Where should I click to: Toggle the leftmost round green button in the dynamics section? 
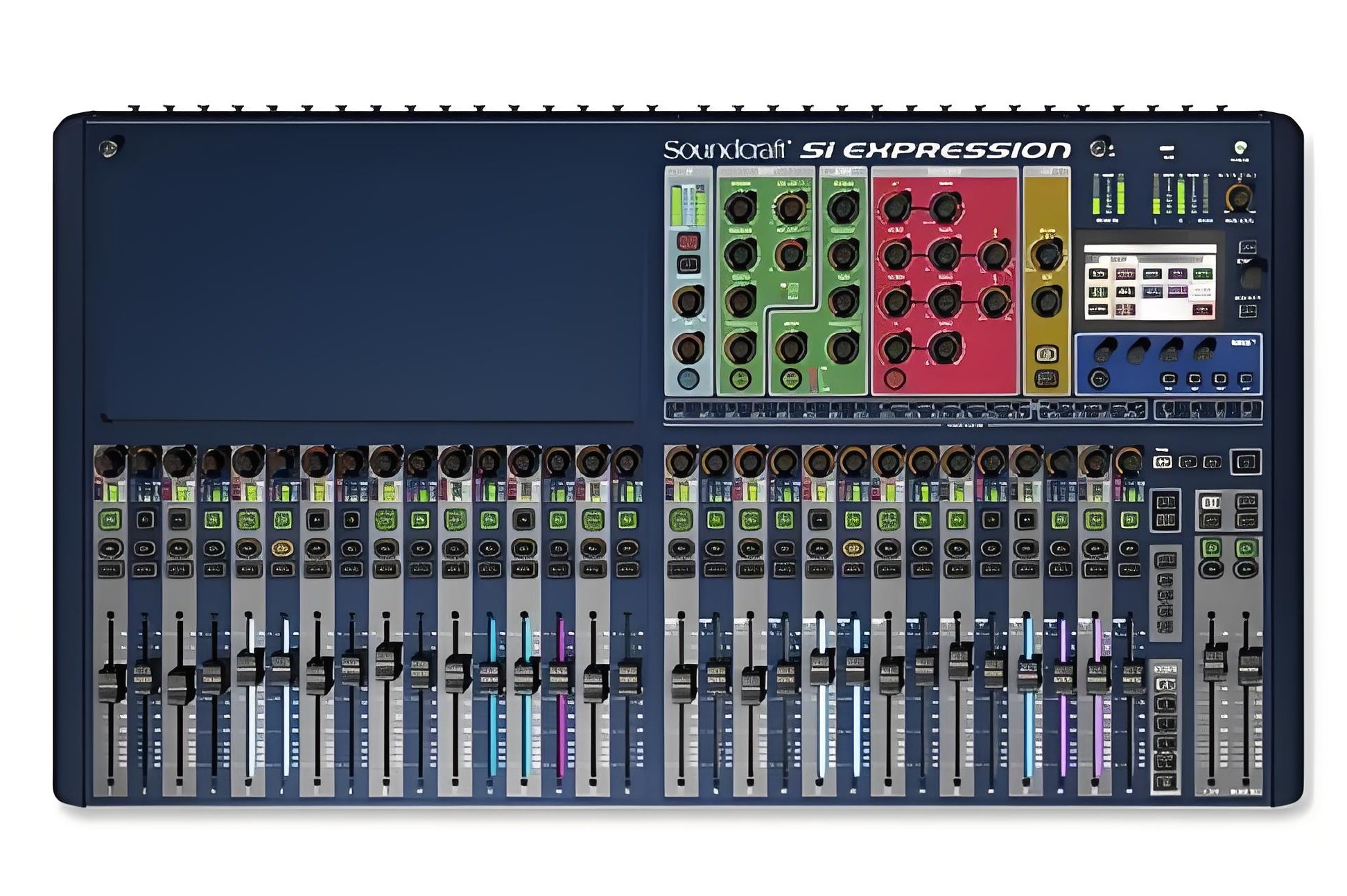point(740,378)
